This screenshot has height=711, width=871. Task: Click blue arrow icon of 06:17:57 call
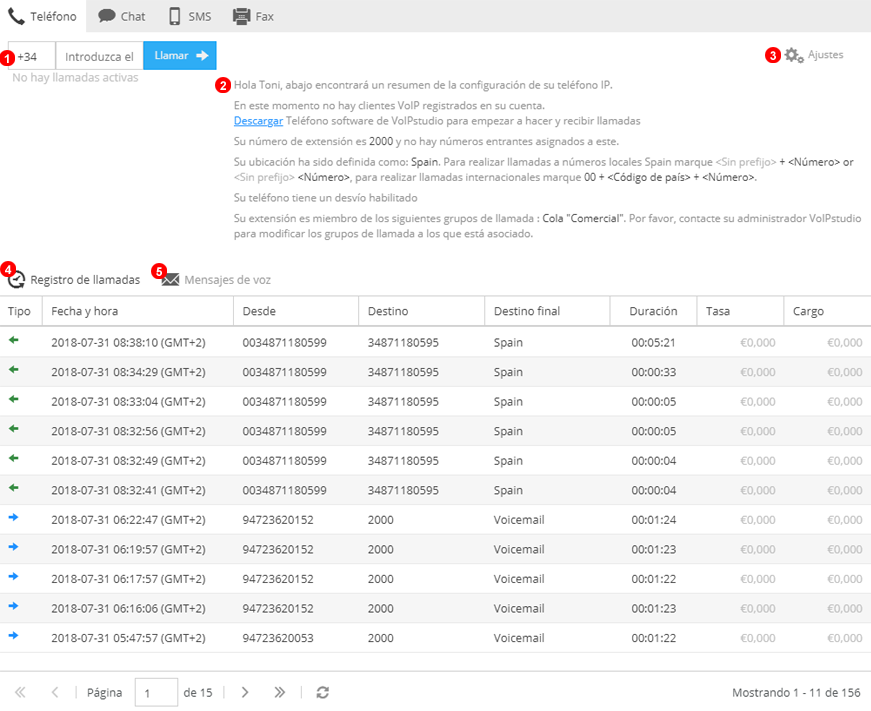point(14,576)
